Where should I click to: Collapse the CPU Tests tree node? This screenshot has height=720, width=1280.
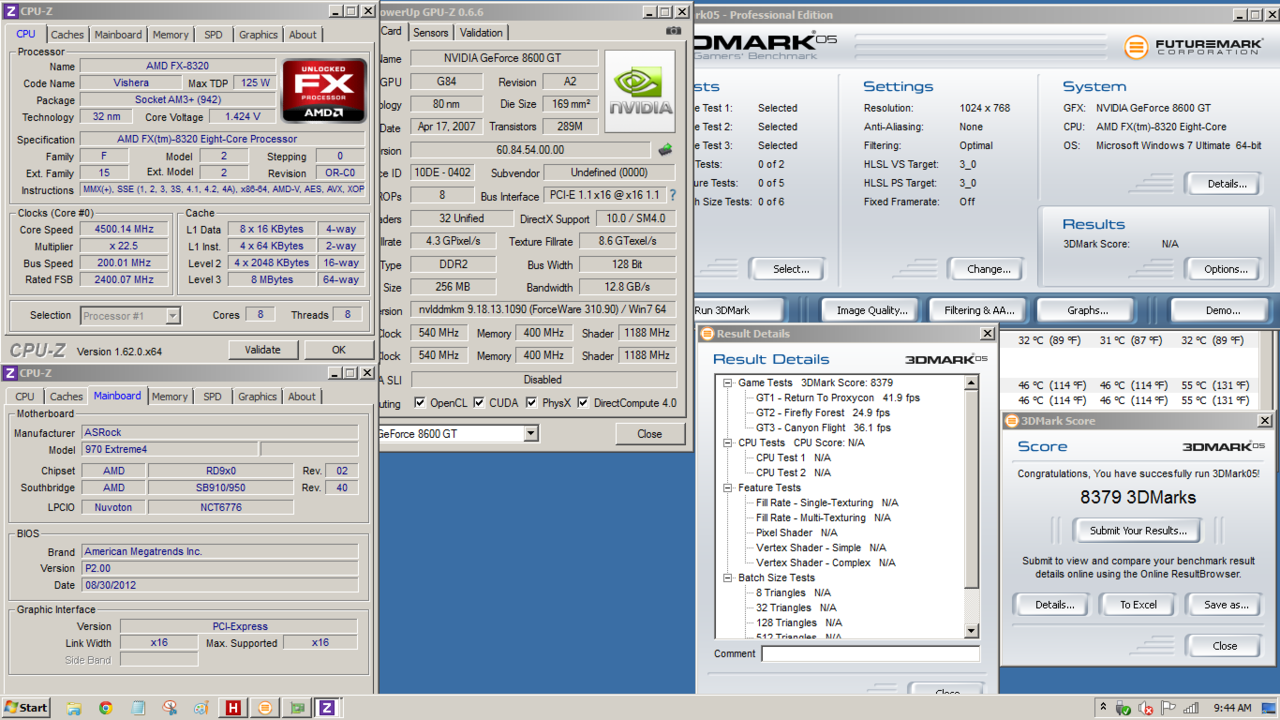pos(728,443)
